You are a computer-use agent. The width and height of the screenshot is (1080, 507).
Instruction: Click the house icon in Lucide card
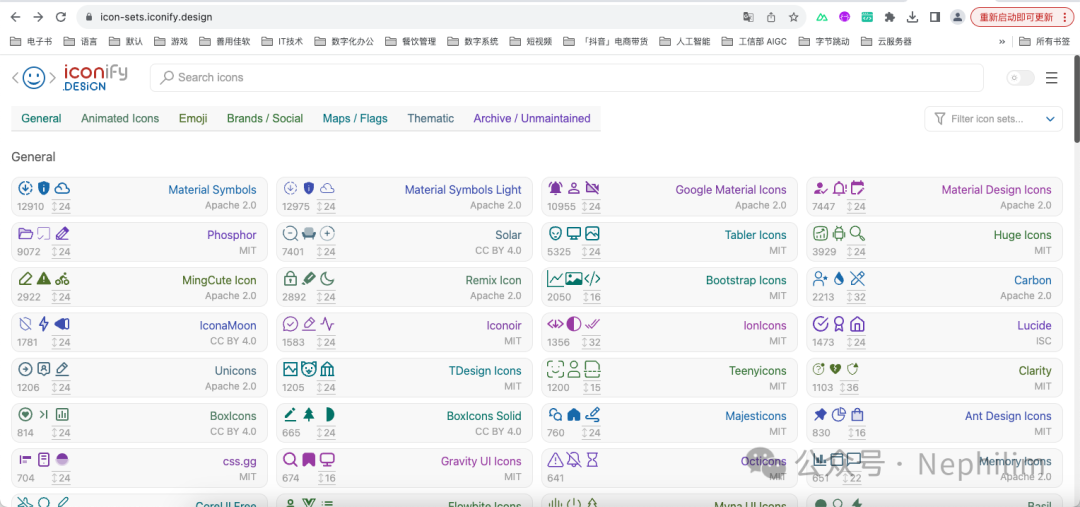pos(857,324)
